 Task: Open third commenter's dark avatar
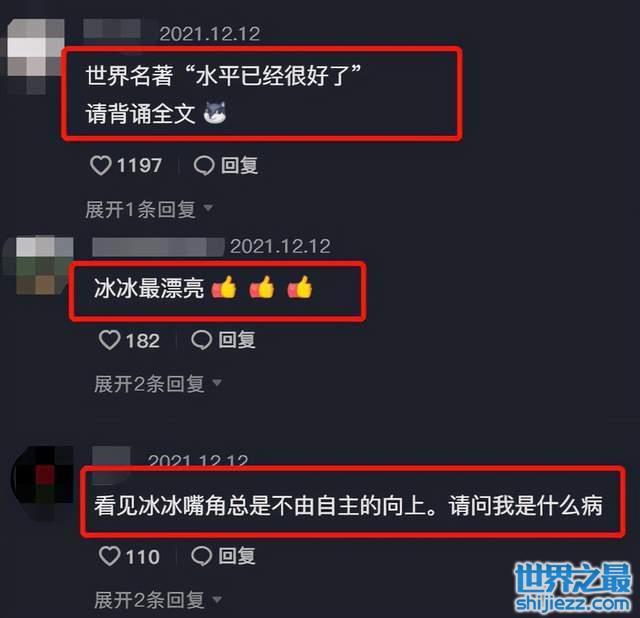(x=44, y=482)
